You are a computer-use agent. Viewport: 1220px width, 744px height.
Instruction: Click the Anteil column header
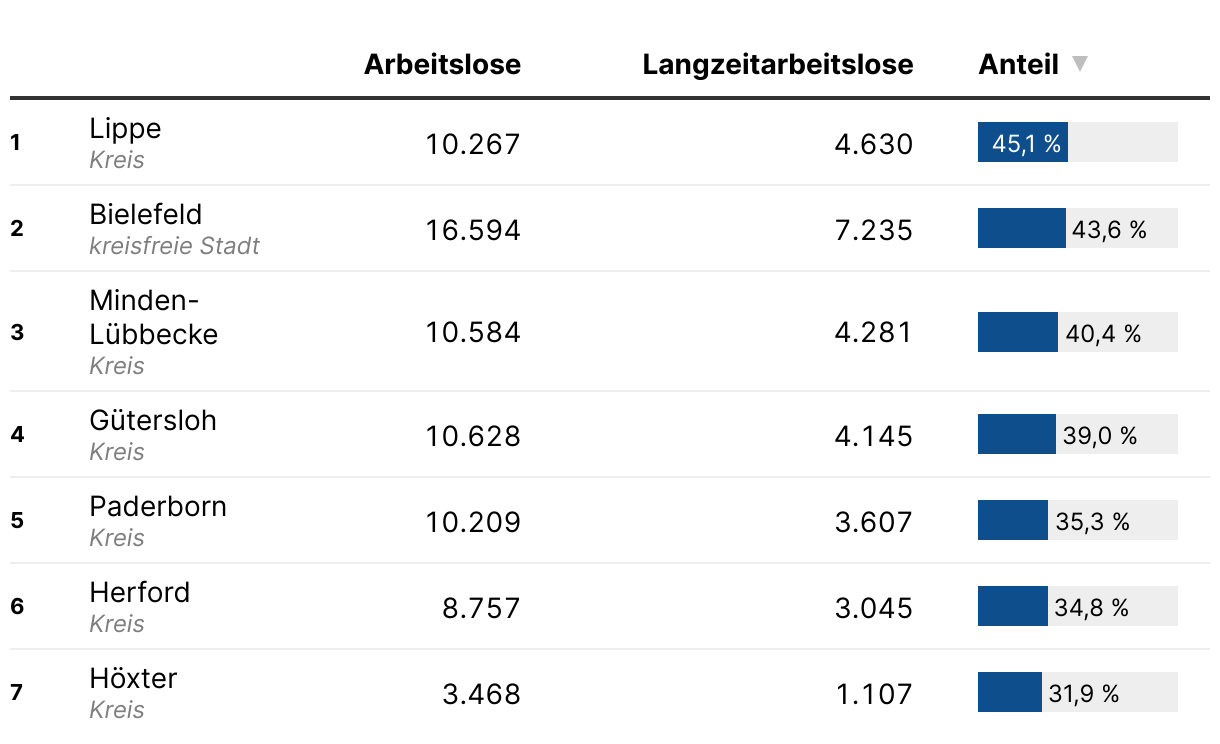pyautogui.click(x=1018, y=65)
